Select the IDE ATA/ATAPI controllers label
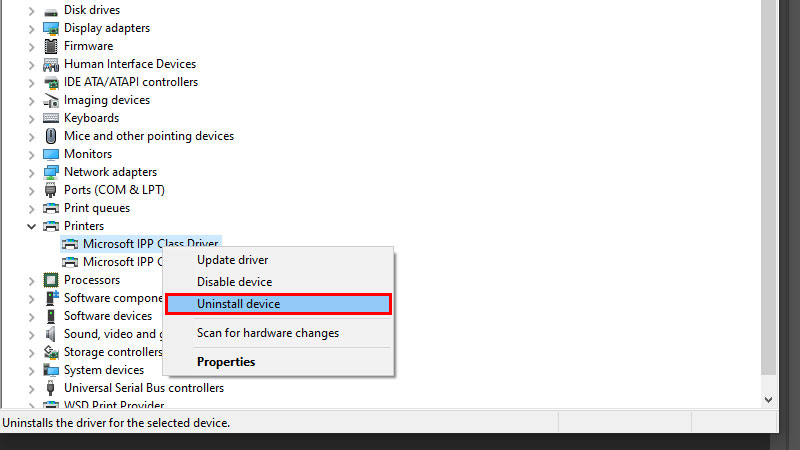Image resolution: width=800 pixels, height=450 pixels. tap(131, 82)
